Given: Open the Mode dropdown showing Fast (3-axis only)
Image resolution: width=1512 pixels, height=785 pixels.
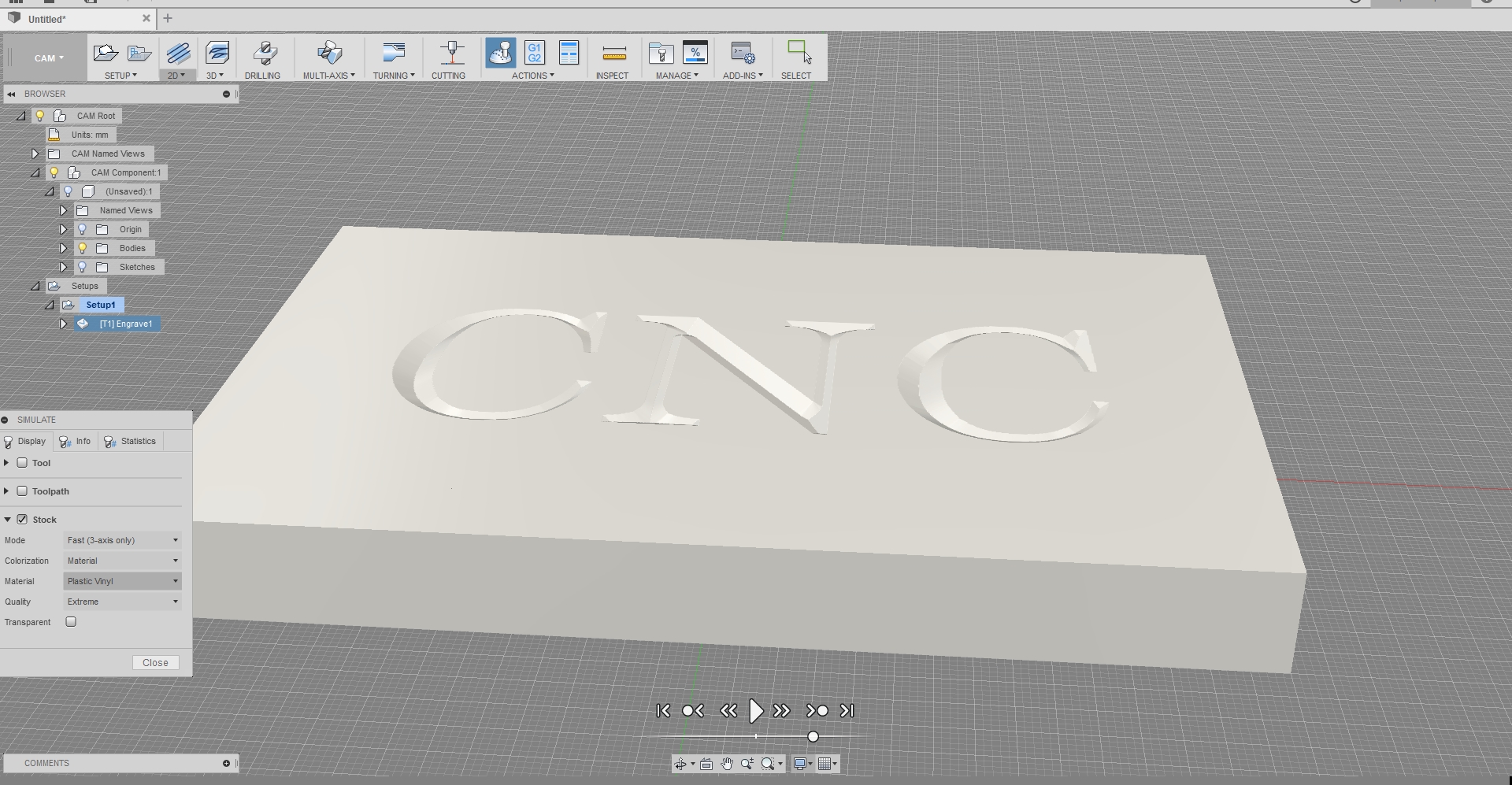Looking at the screenshot, I should 122,540.
